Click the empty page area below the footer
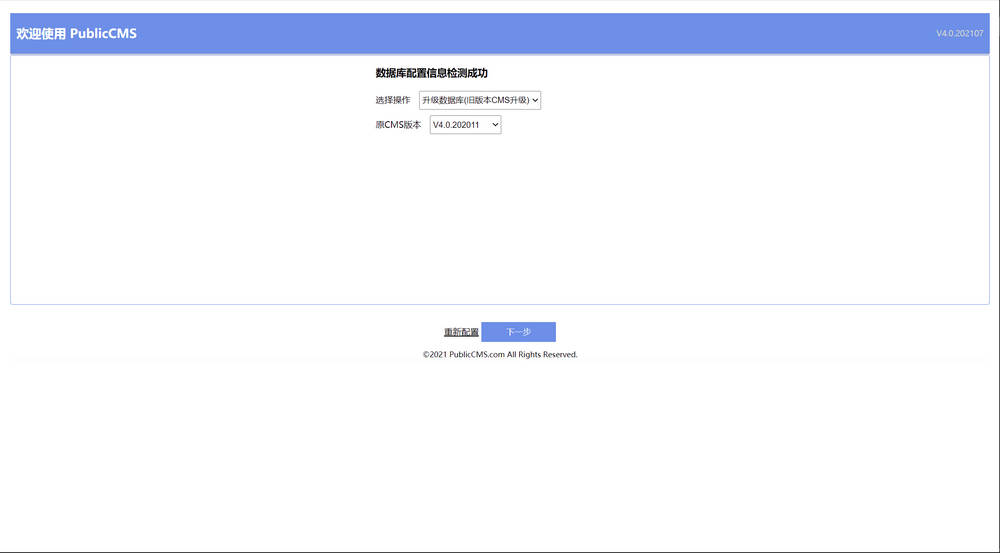Screen dimensions: 1000x553 point(500,450)
